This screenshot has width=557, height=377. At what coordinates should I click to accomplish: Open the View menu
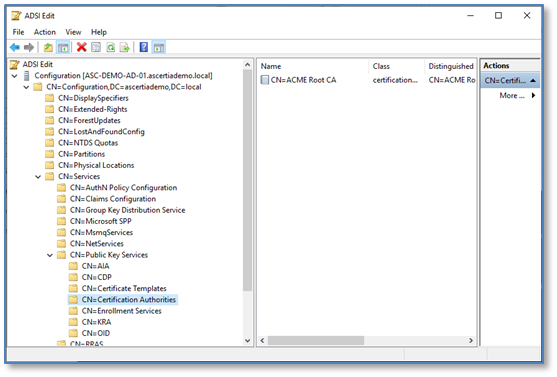73,32
